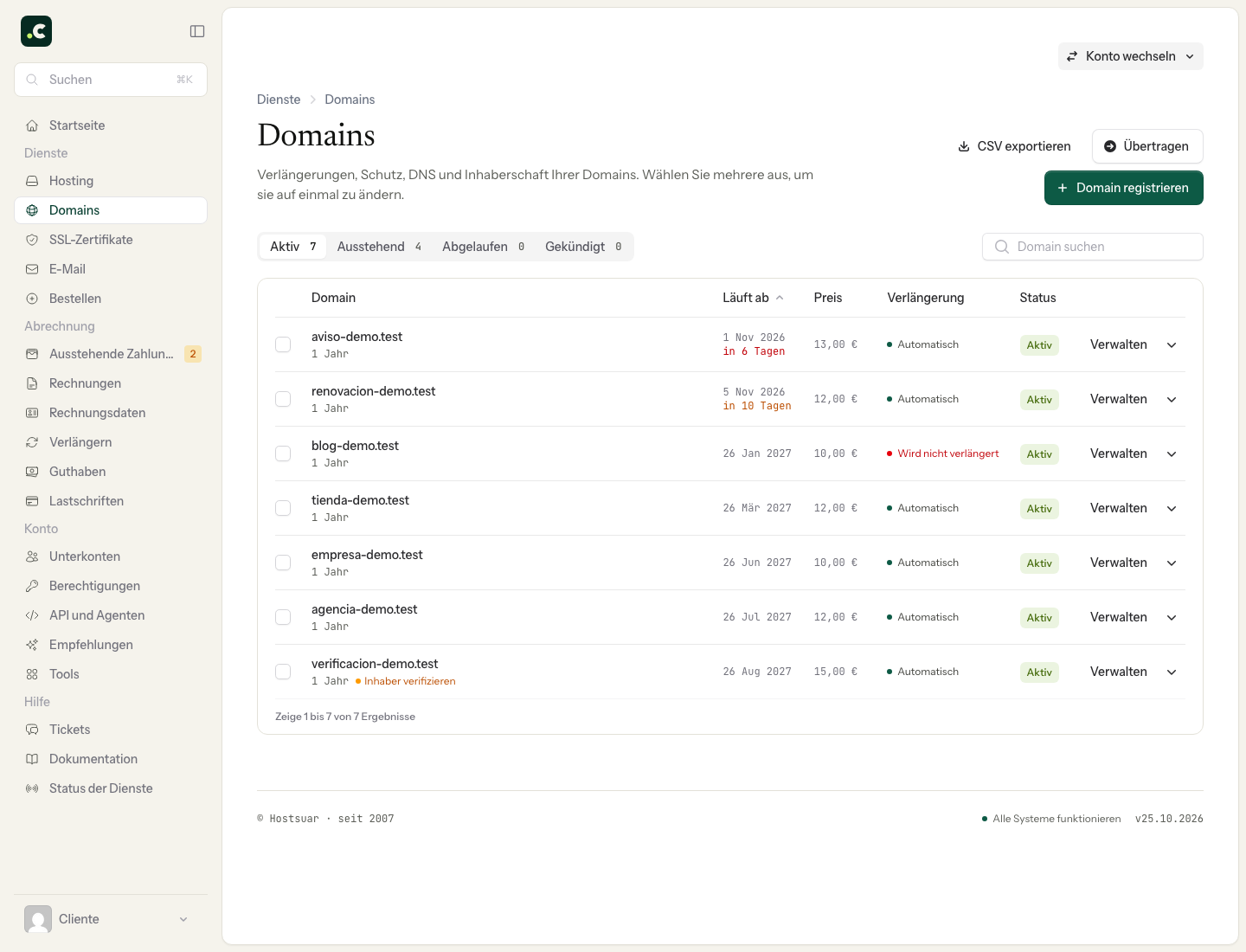Click Dienste in the breadcrumb
The image size is (1246, 952).
point(279,100)
